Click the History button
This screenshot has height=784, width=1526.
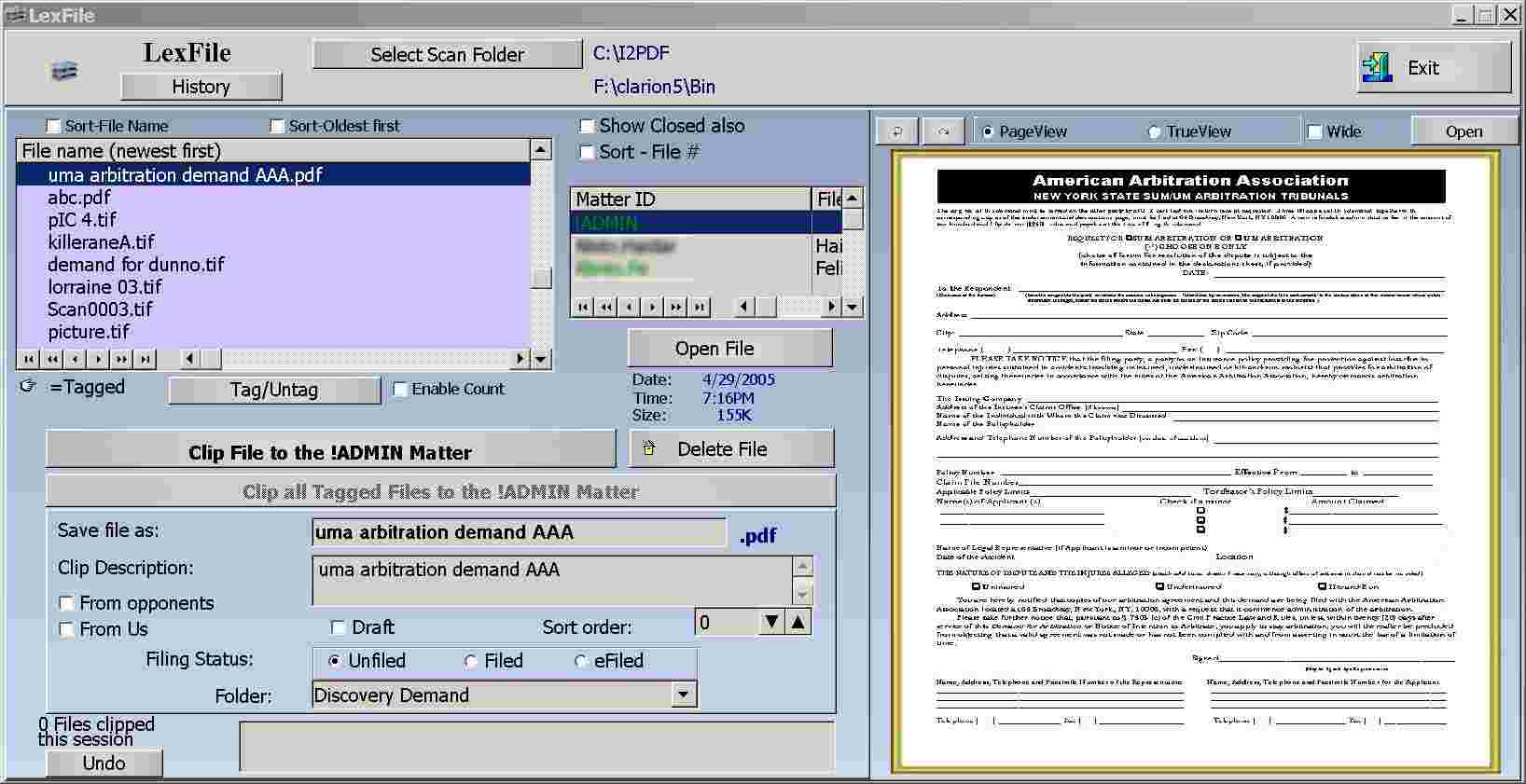pyautogui.click(x=201, y=87)
